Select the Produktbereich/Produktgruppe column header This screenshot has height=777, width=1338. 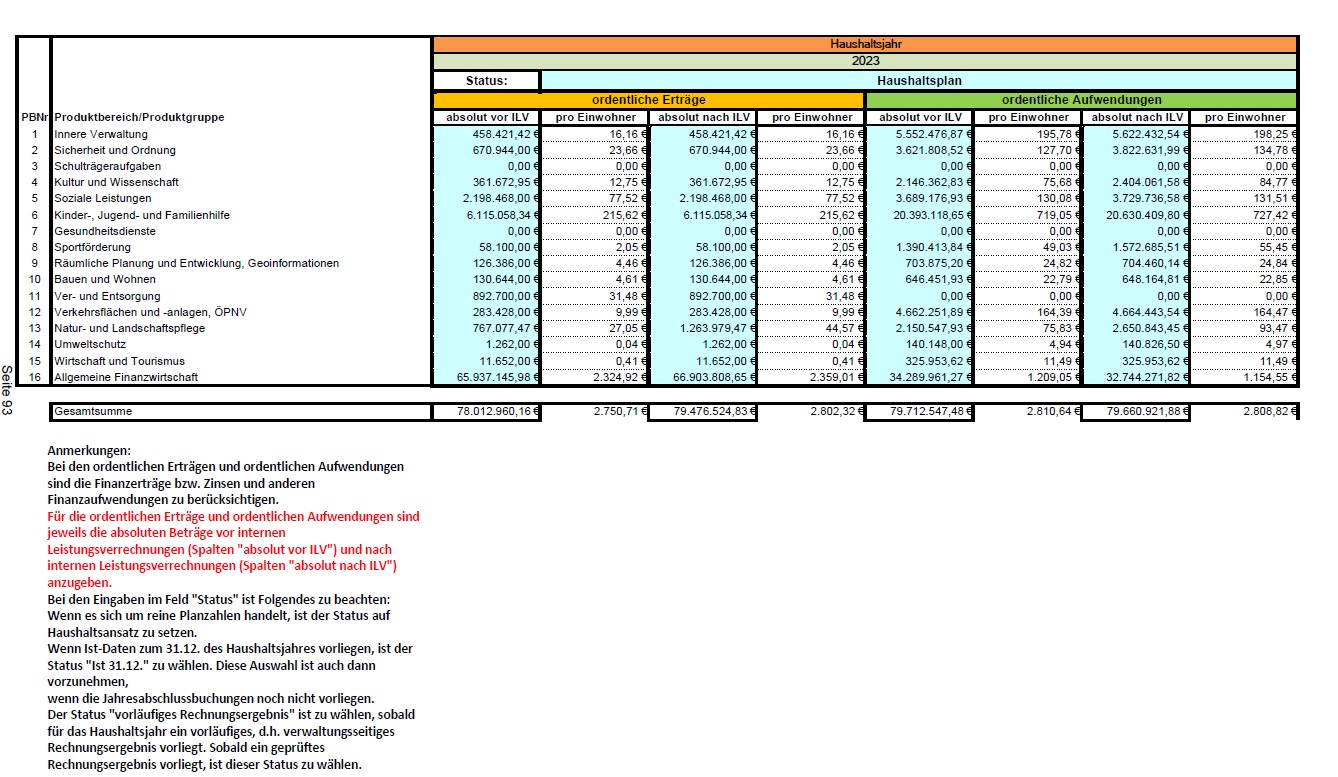coord(139,118)
